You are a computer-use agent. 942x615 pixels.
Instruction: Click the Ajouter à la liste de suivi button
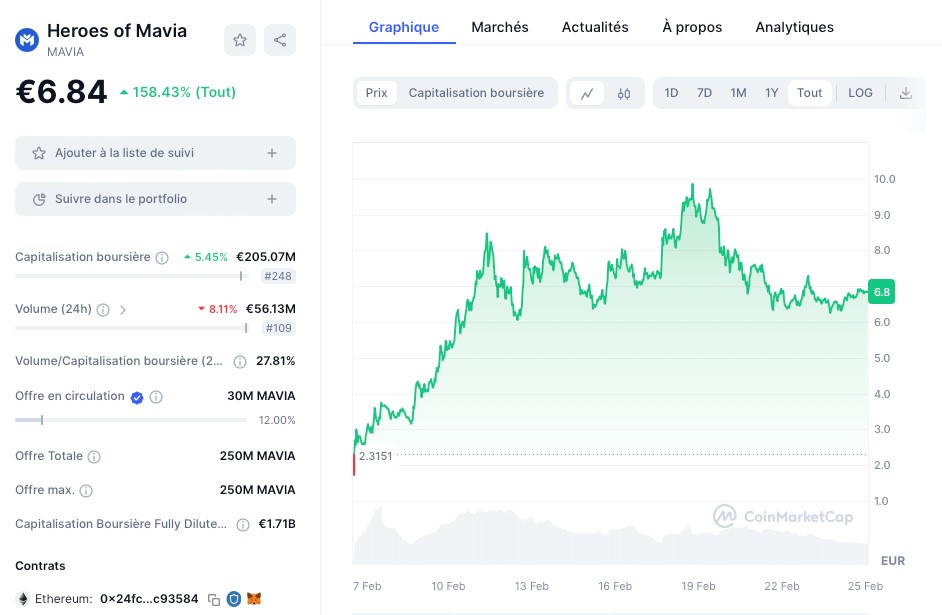coord(155,152)
